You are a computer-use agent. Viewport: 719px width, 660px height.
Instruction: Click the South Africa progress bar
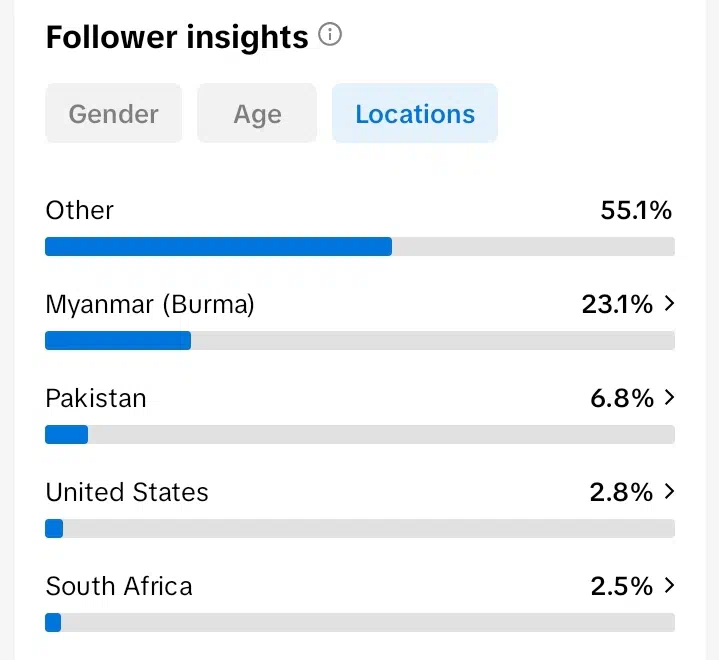click(x=360, y=623)
